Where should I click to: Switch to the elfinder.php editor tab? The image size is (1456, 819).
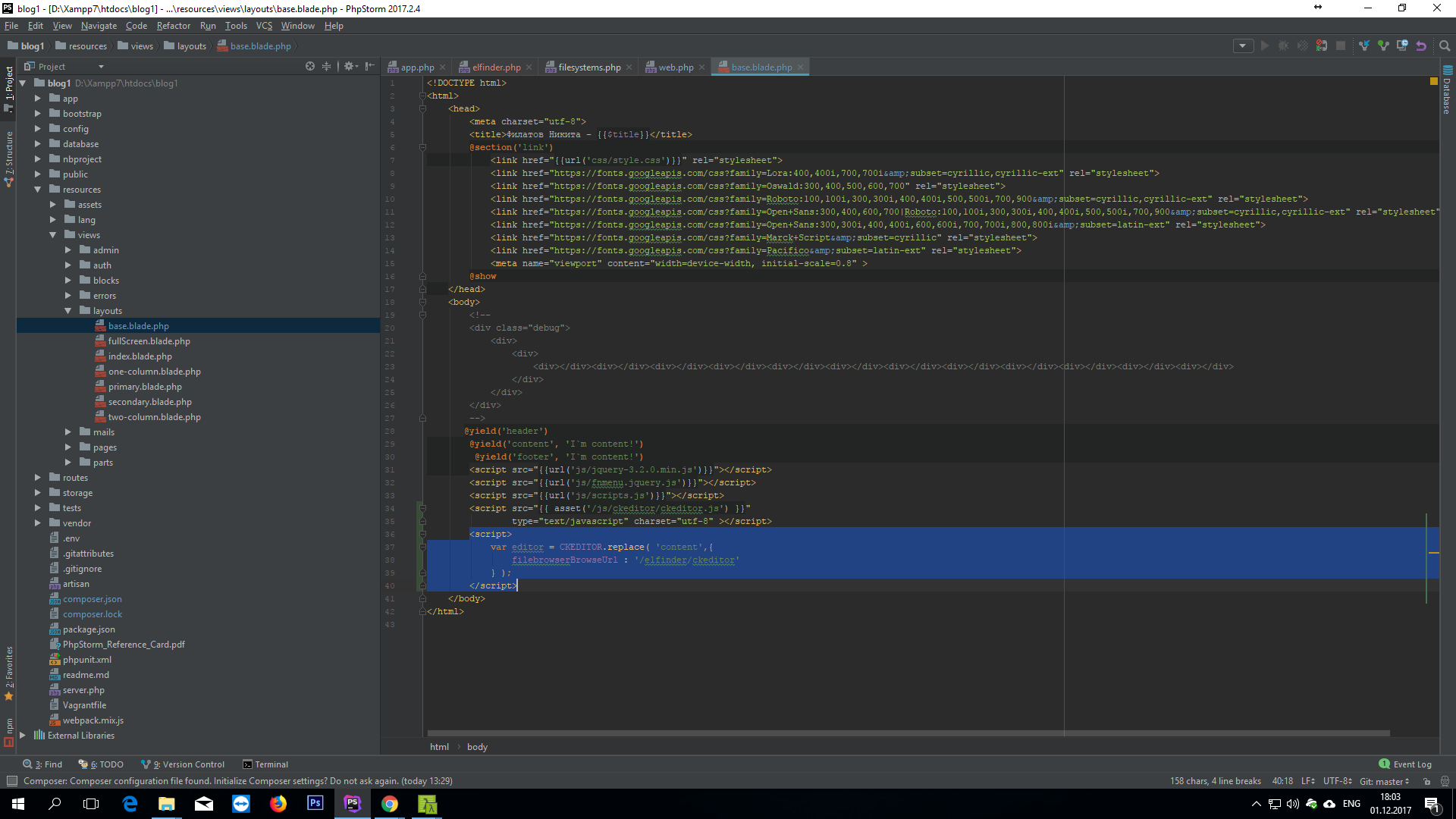coord(496,67)
